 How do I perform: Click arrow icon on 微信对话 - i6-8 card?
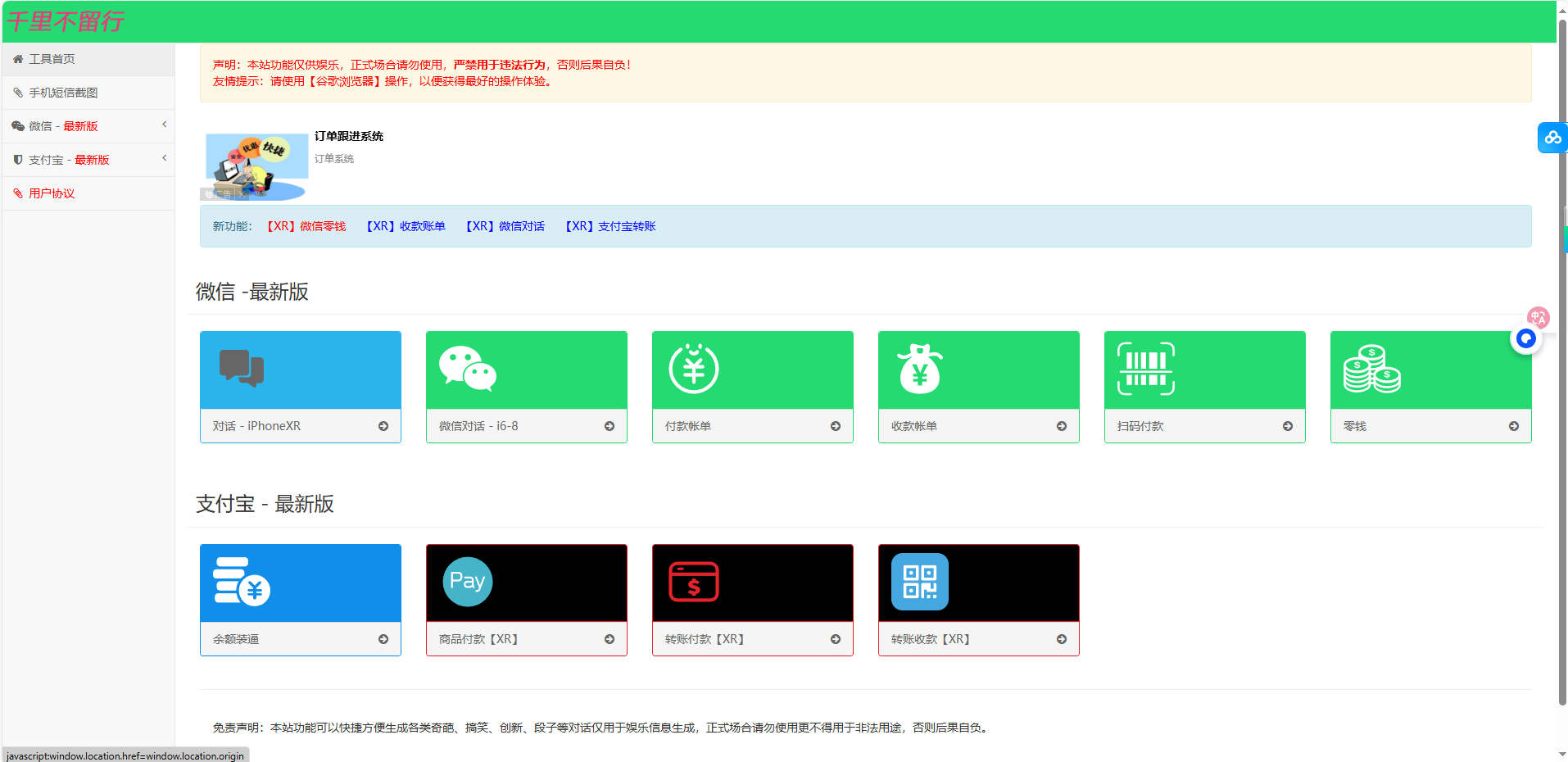click(610, 426)
